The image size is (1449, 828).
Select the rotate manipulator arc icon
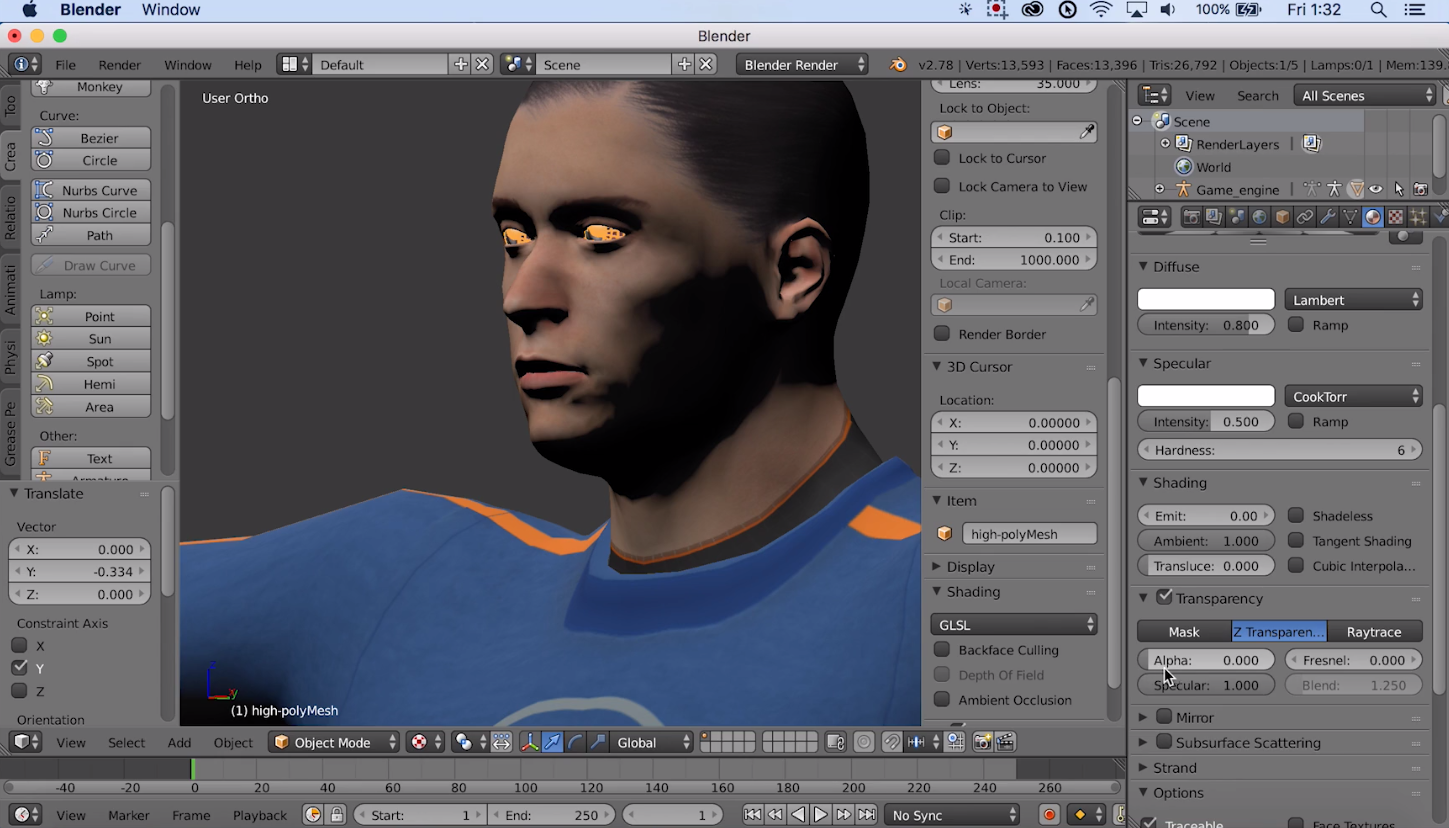[575, 742]
